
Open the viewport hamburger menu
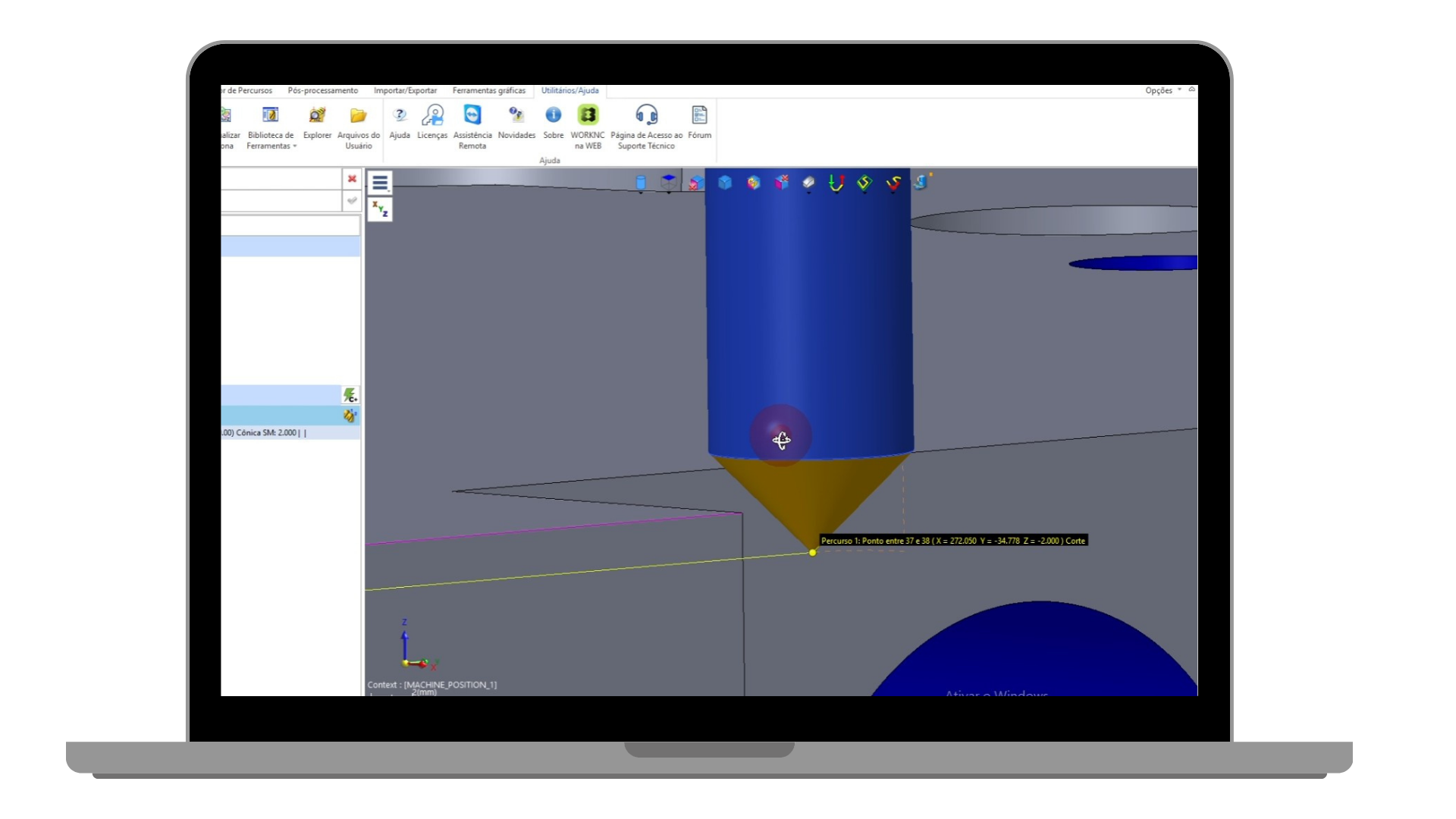380,183
